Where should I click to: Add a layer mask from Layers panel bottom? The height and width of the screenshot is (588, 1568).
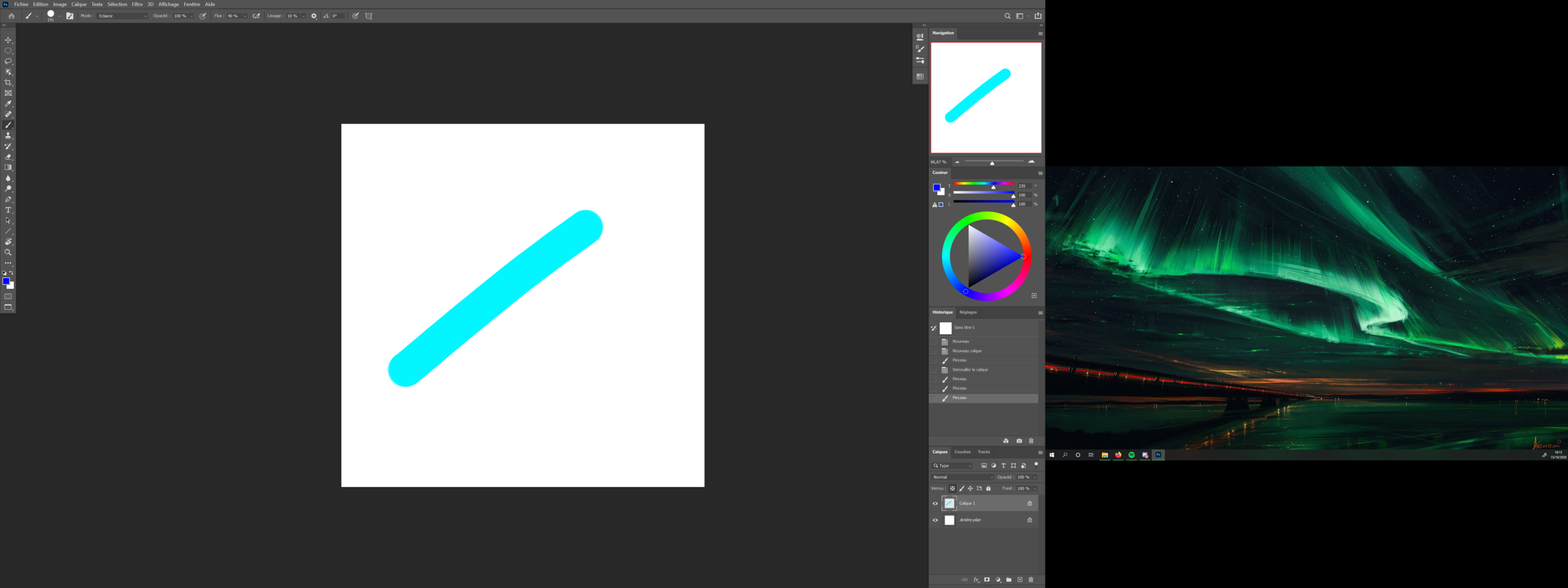click(x=987, y=579)
